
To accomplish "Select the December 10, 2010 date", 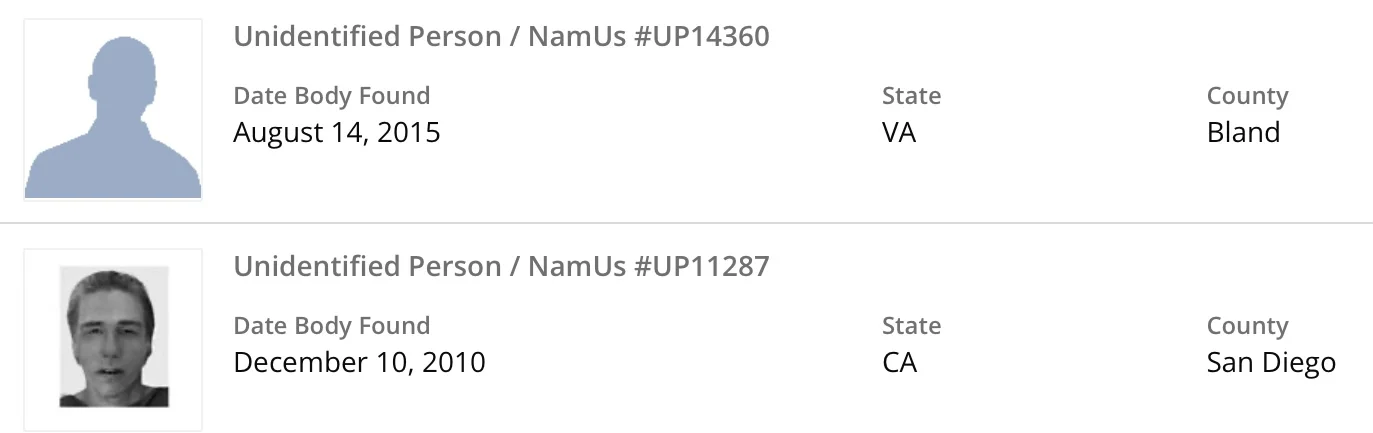I will pos(359,362).
